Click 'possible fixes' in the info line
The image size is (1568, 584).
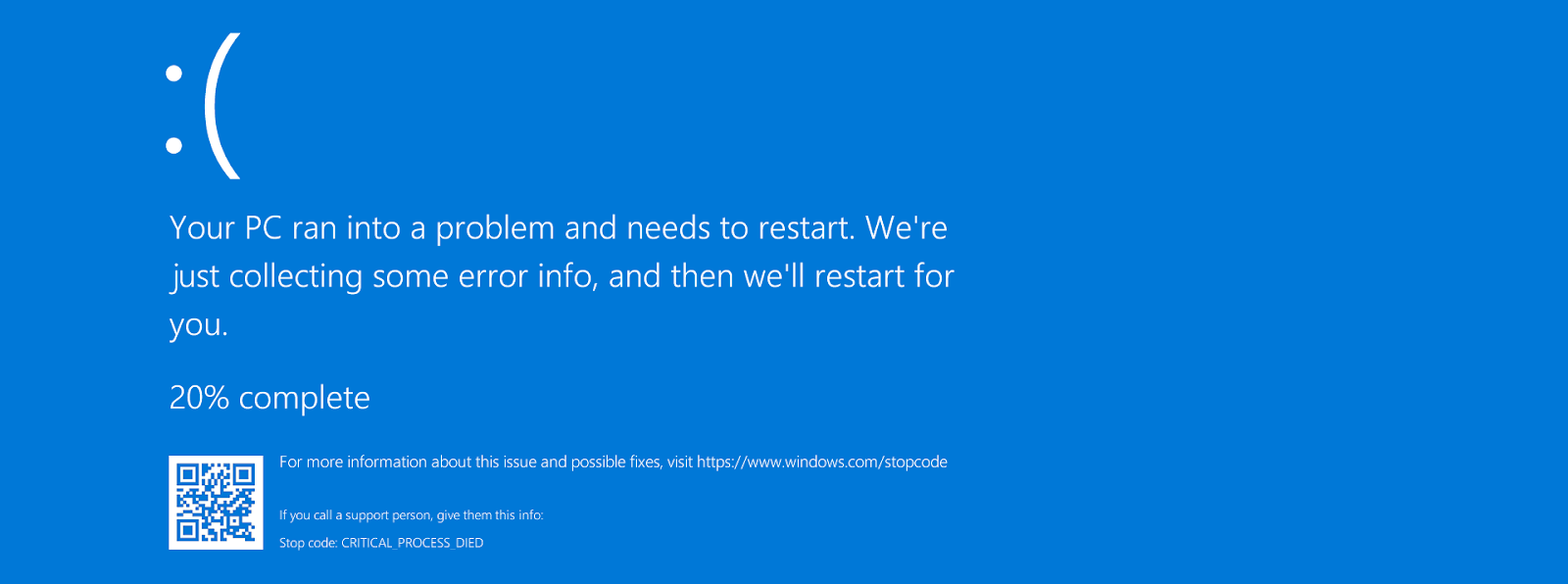615,462
